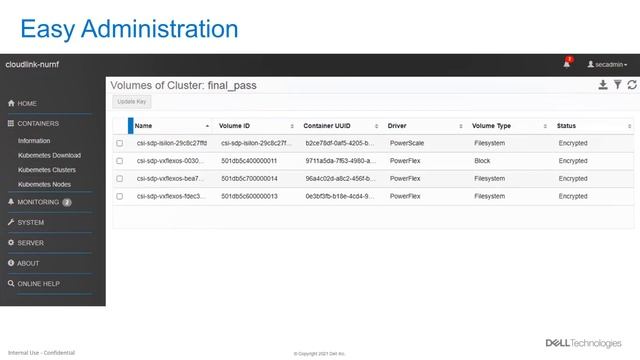The image size is (640, 360).
Task: Click the ABOUT info icon
Action: 11,263
